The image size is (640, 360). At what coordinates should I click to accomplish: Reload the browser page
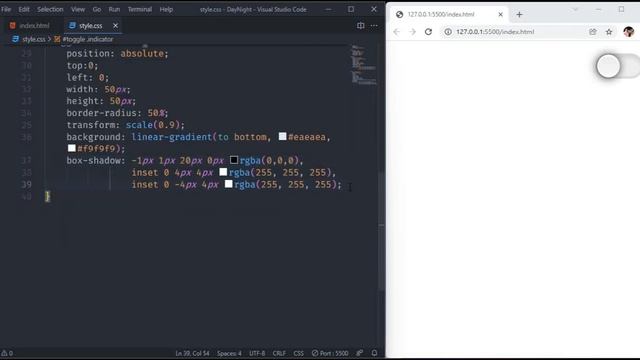point(428,32)
